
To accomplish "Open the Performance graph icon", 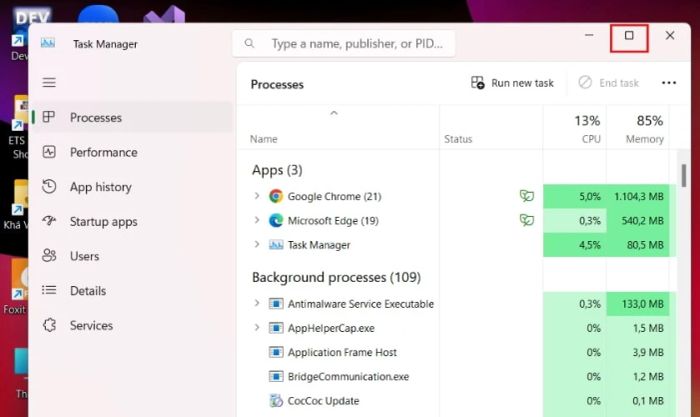I will (49, 152).
